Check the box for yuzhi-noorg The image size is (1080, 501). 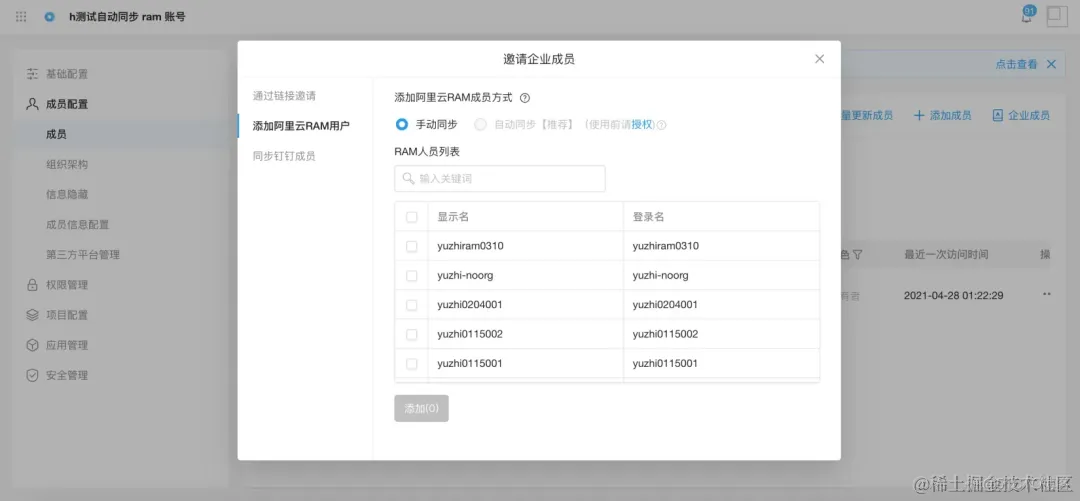[411, 276]
